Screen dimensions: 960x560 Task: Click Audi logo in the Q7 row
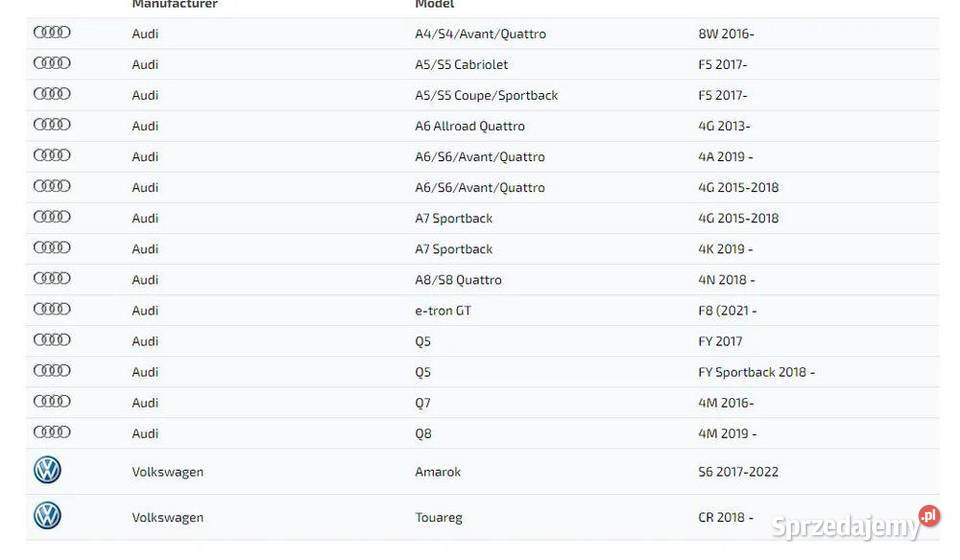coord(52,401)
